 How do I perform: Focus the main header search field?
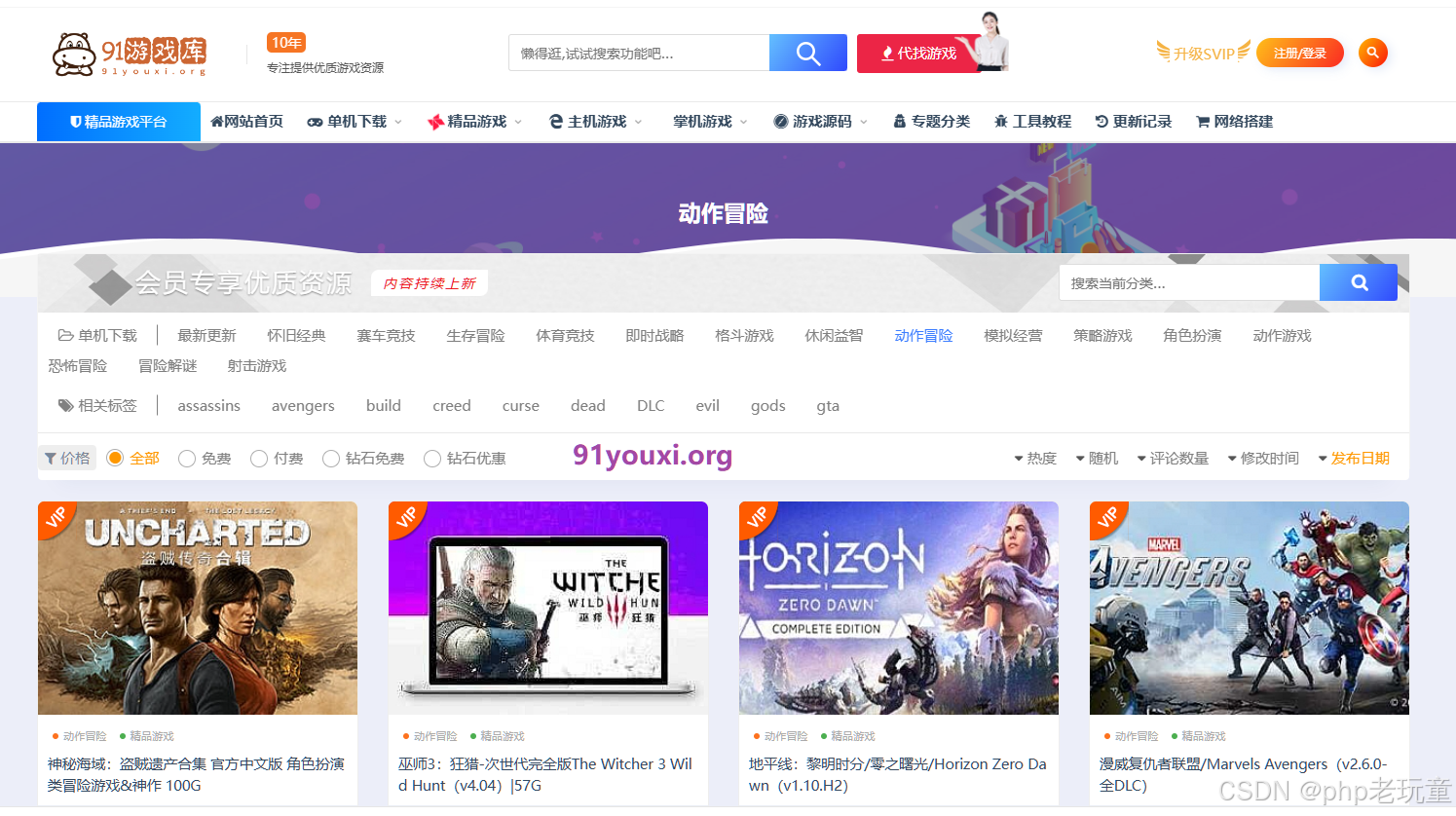coord(639,53)
